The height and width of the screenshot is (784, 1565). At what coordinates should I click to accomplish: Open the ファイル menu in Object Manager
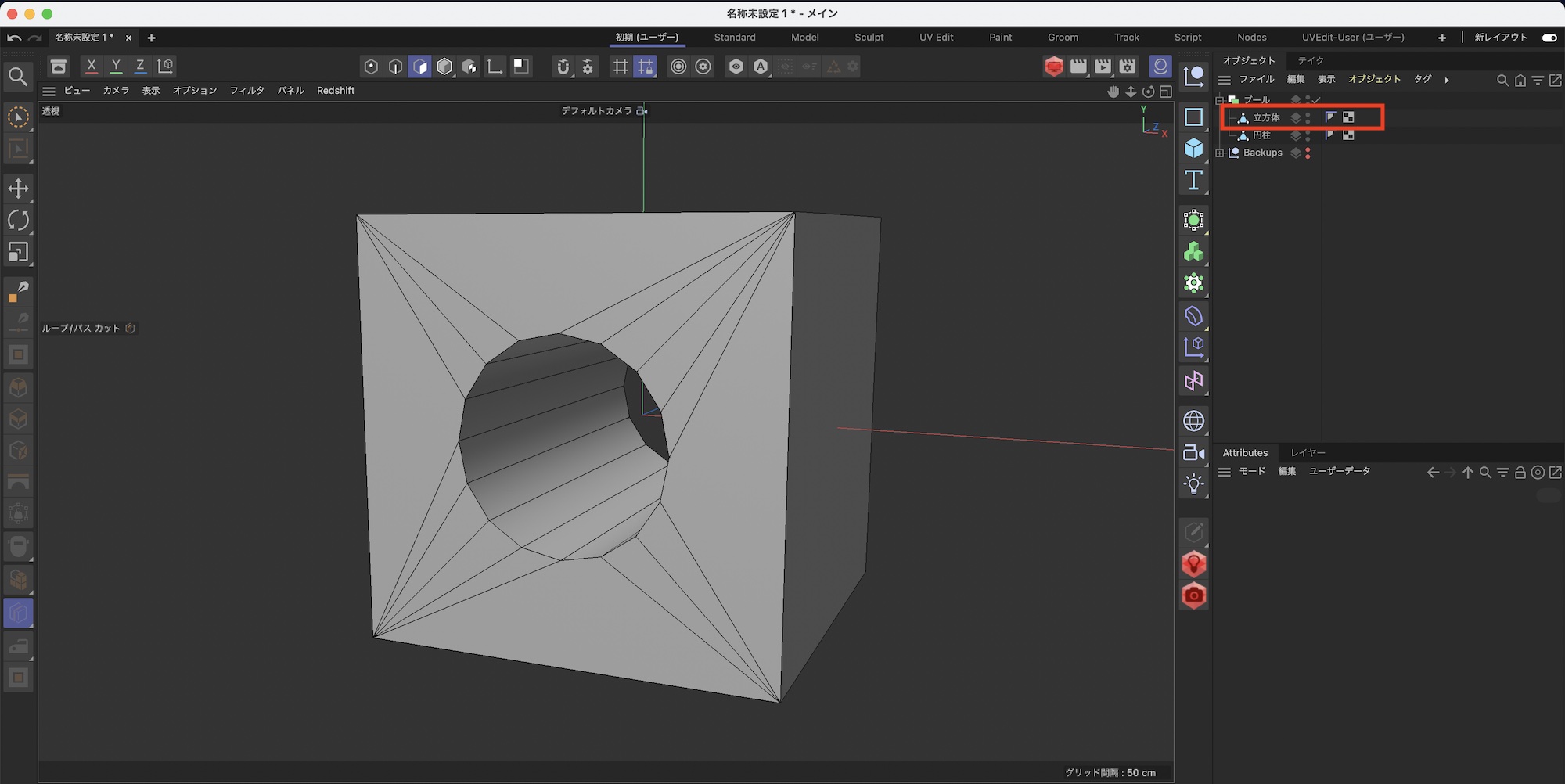click(x=1257, y=80)
